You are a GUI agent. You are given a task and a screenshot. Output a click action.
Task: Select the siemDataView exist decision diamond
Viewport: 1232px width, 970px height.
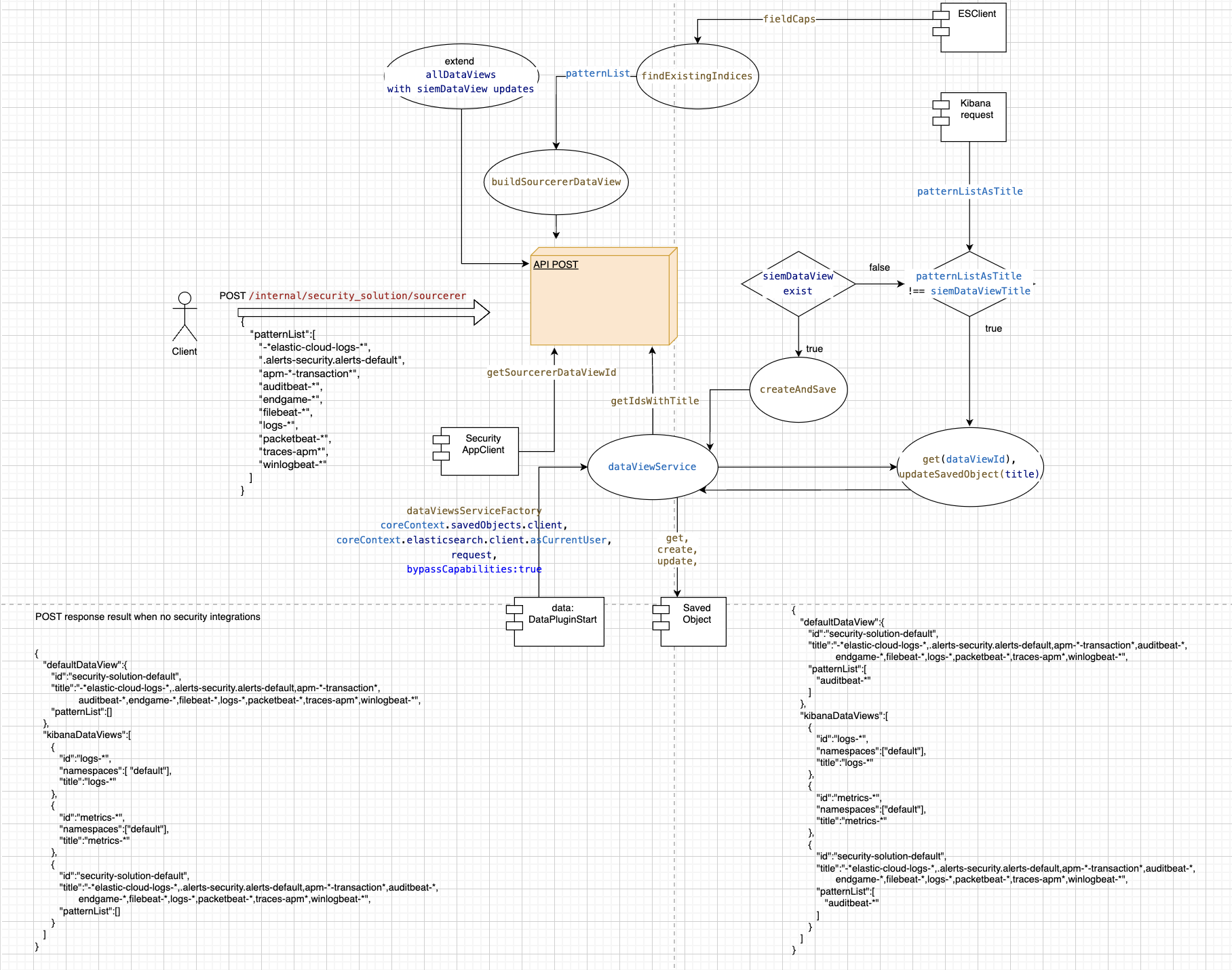[x=798, y=284]
